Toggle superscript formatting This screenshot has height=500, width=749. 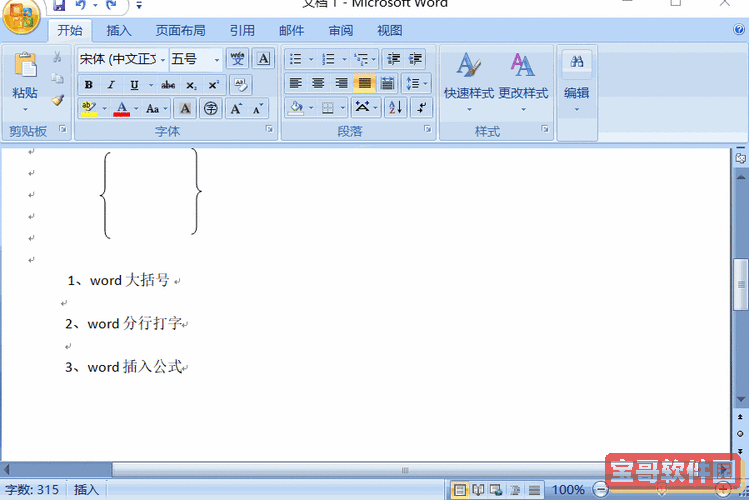214,85
